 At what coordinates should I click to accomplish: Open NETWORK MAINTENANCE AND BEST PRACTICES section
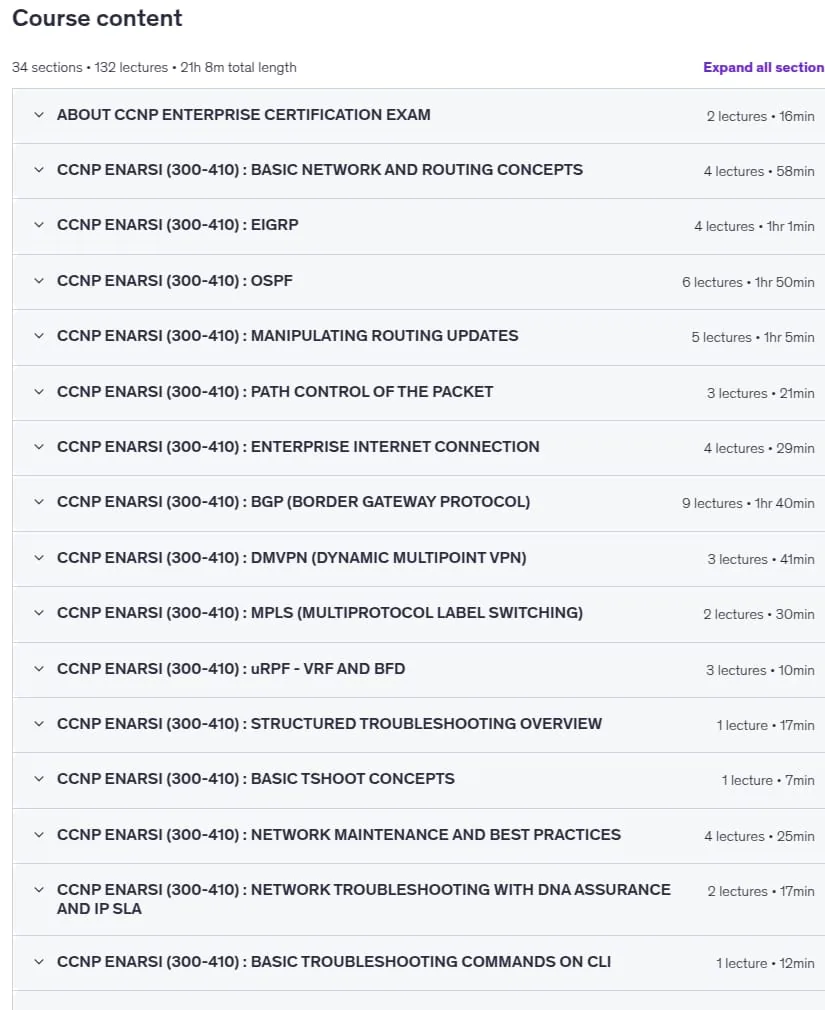339,835
